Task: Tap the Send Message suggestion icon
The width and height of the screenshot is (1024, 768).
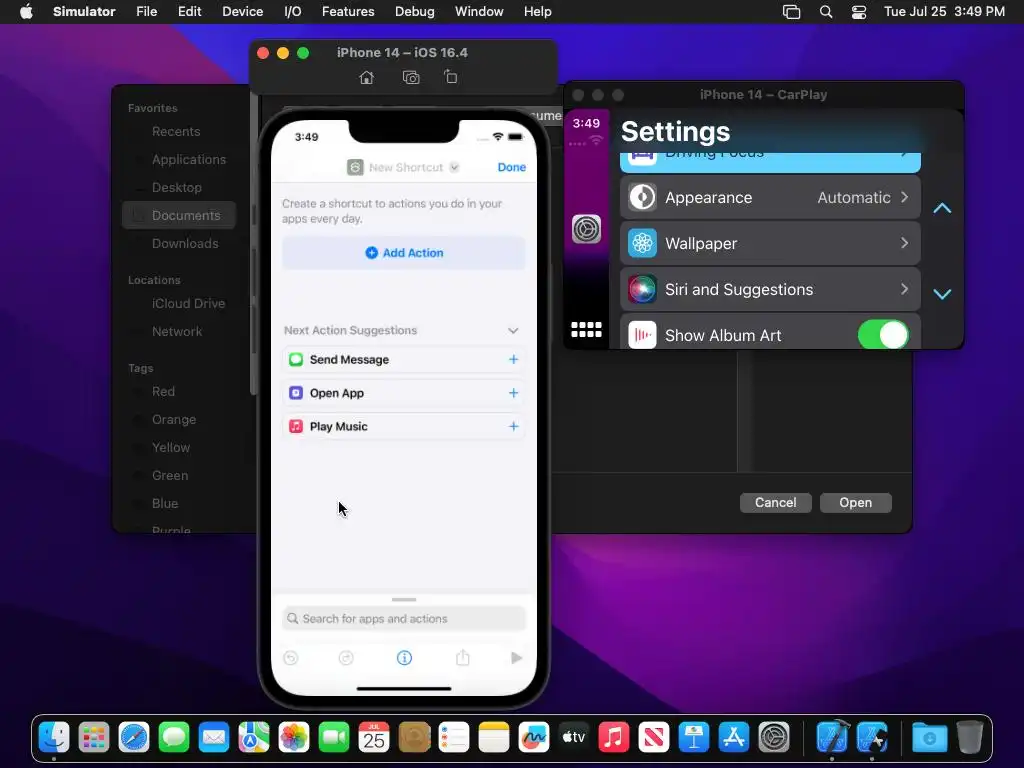Action: coord(296,360)
